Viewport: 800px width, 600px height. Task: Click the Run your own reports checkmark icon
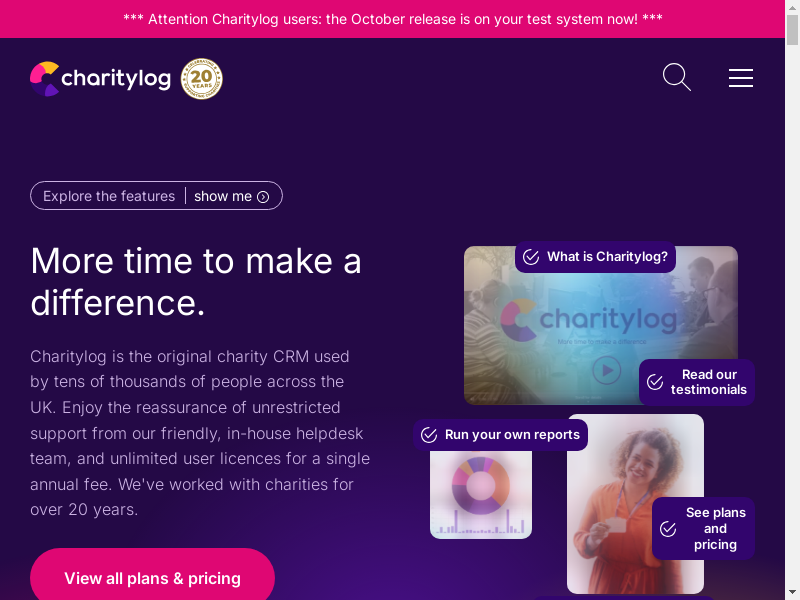coord(429,435)
